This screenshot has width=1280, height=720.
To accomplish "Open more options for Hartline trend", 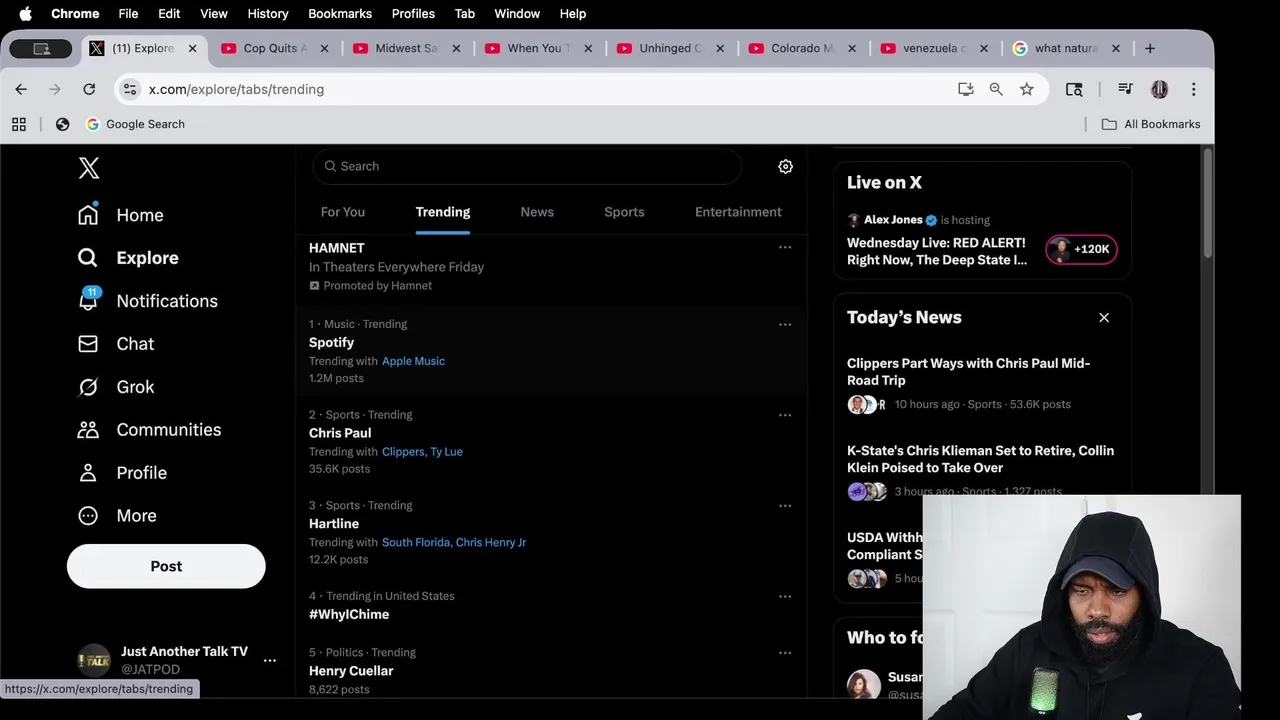I will (x=785, y=505).
